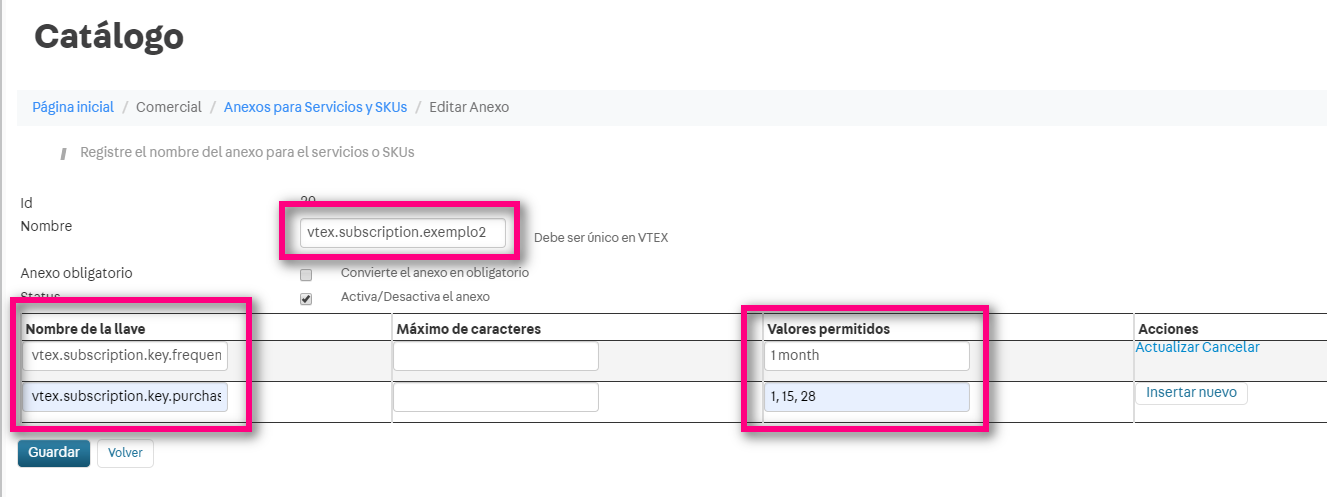The width and height of the screenshot is (1327, 497).
Task: Open the Anexos para Servicios y SKUs breadcrumb
Action: 315,107
